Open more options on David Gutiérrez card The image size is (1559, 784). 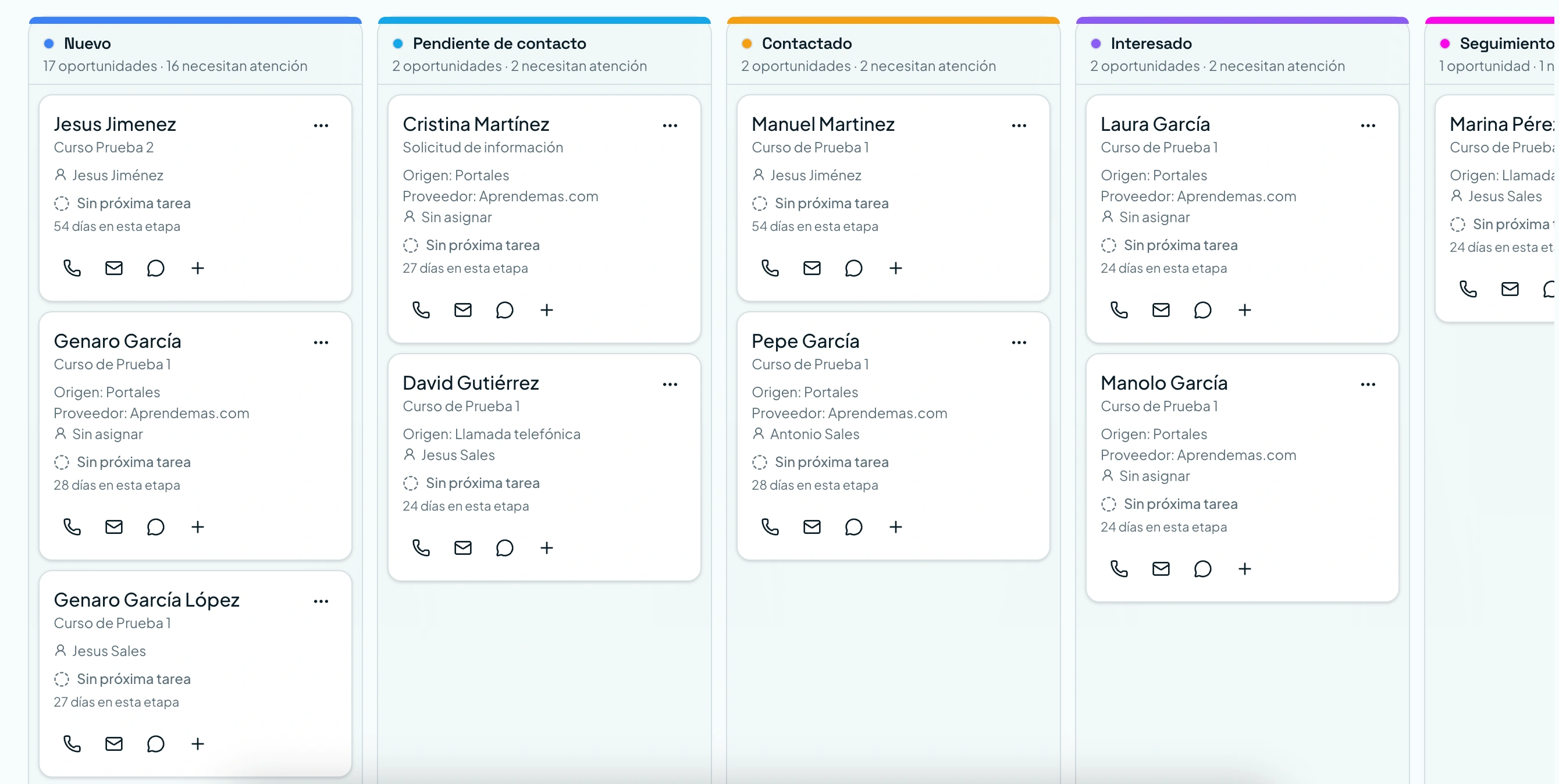pos(670,384)
